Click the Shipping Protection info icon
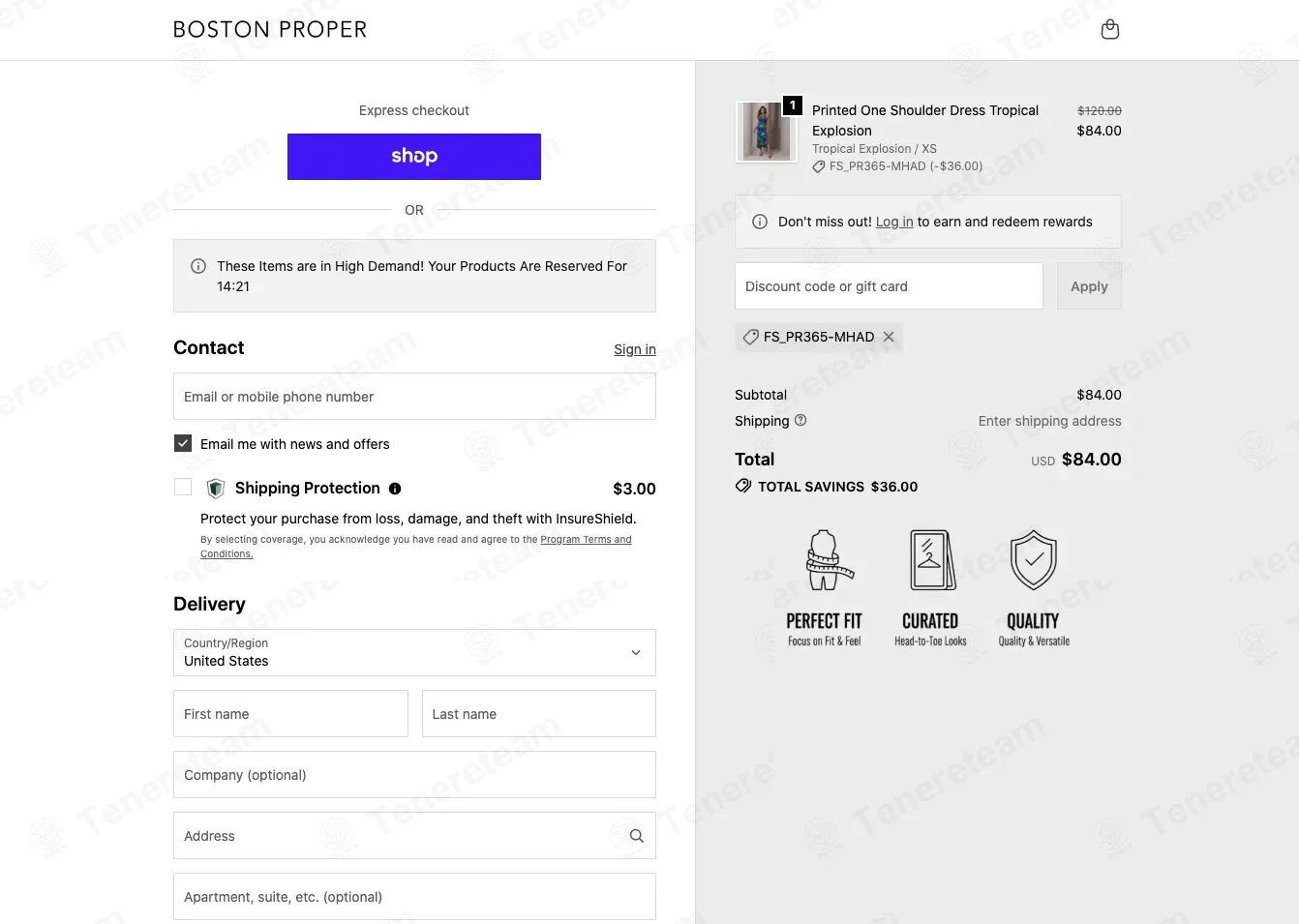Image resolution: width=1299 pixels, height=924 pixels. pyautogui.click(x=395, y=489)
